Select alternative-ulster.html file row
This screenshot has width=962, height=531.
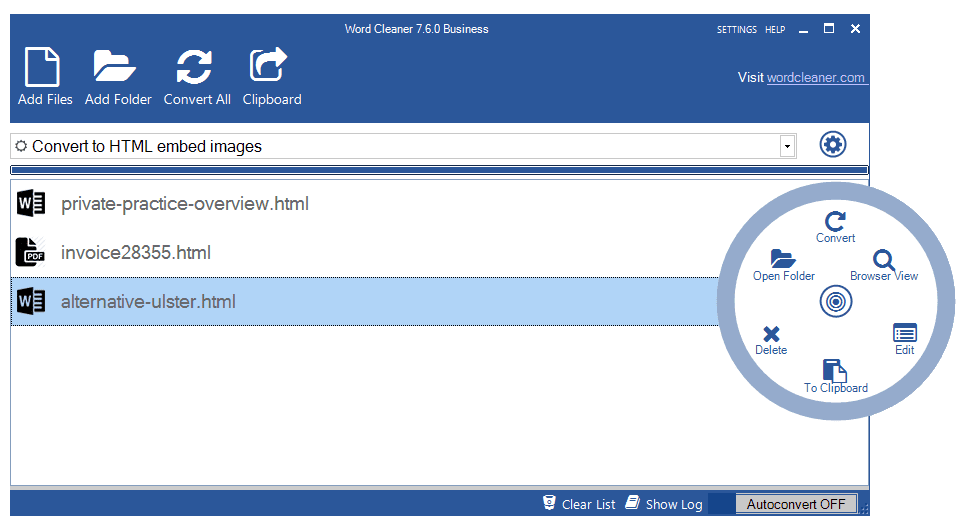pos(365,301)
